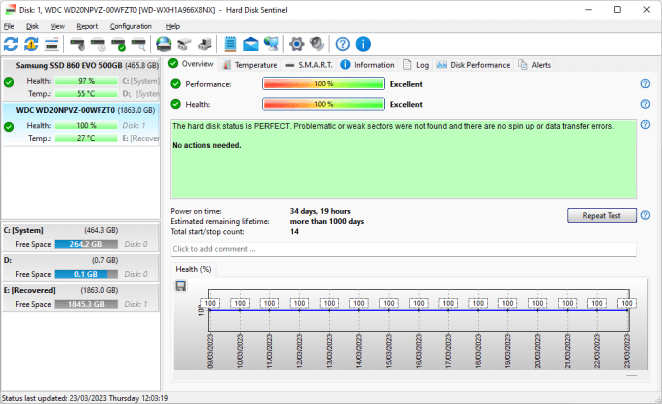The image size is (662, 404).
Task: Open settings with the gear icon
Action: (296, 44)
